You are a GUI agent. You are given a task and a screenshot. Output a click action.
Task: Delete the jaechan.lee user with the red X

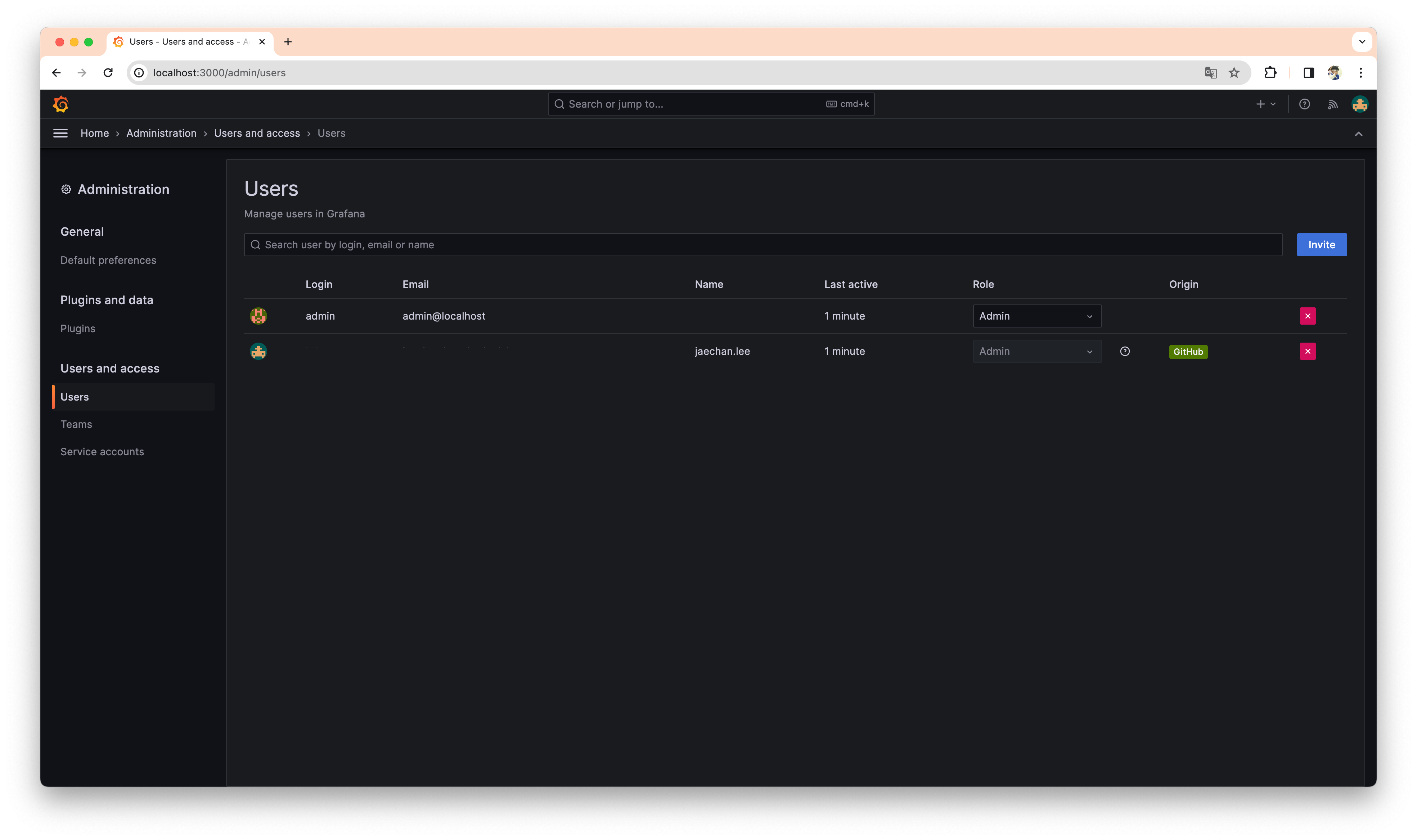click(1308, 351)
